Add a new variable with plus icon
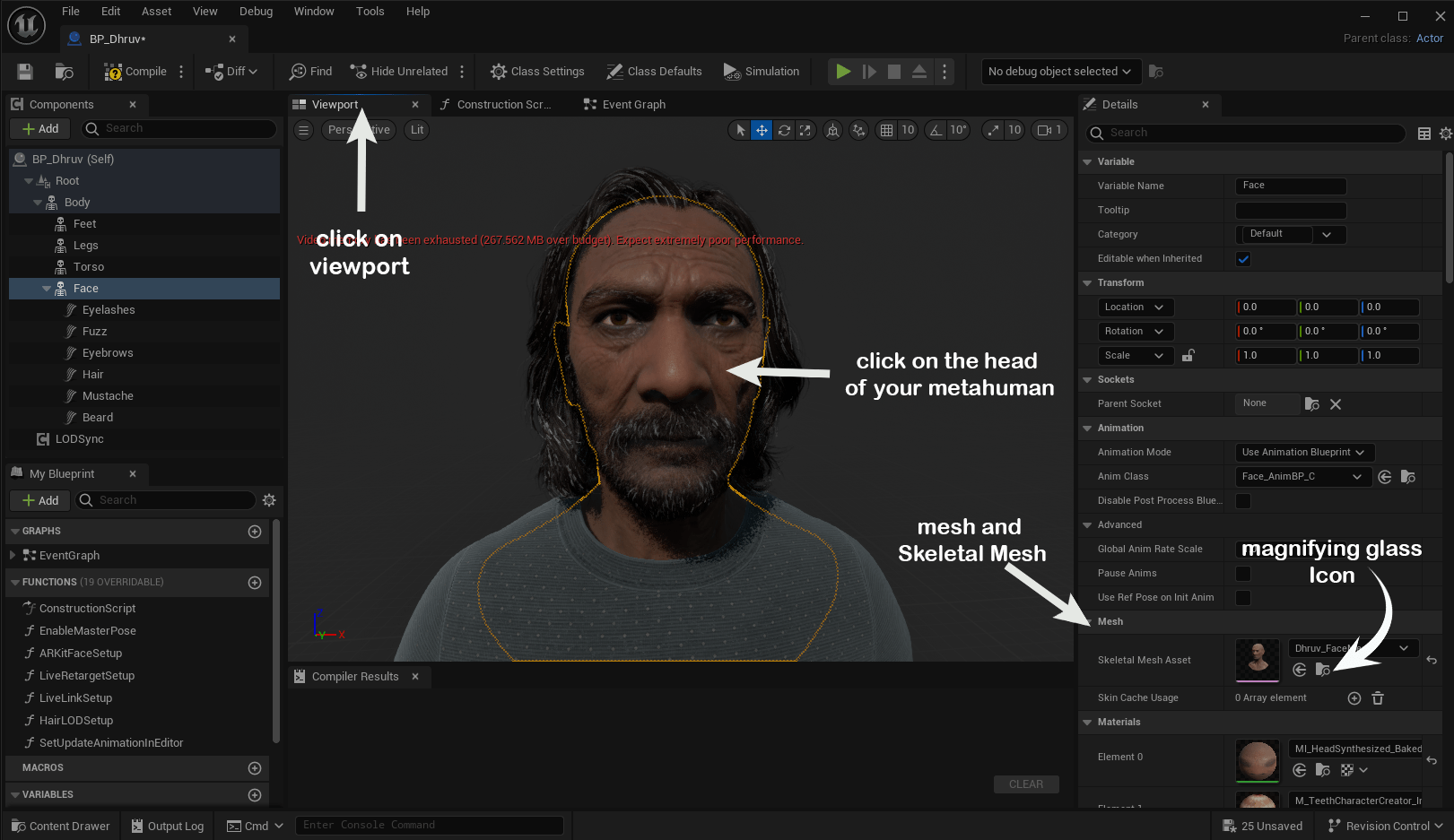Screen dimensions: 1454x840 point(255,795)
